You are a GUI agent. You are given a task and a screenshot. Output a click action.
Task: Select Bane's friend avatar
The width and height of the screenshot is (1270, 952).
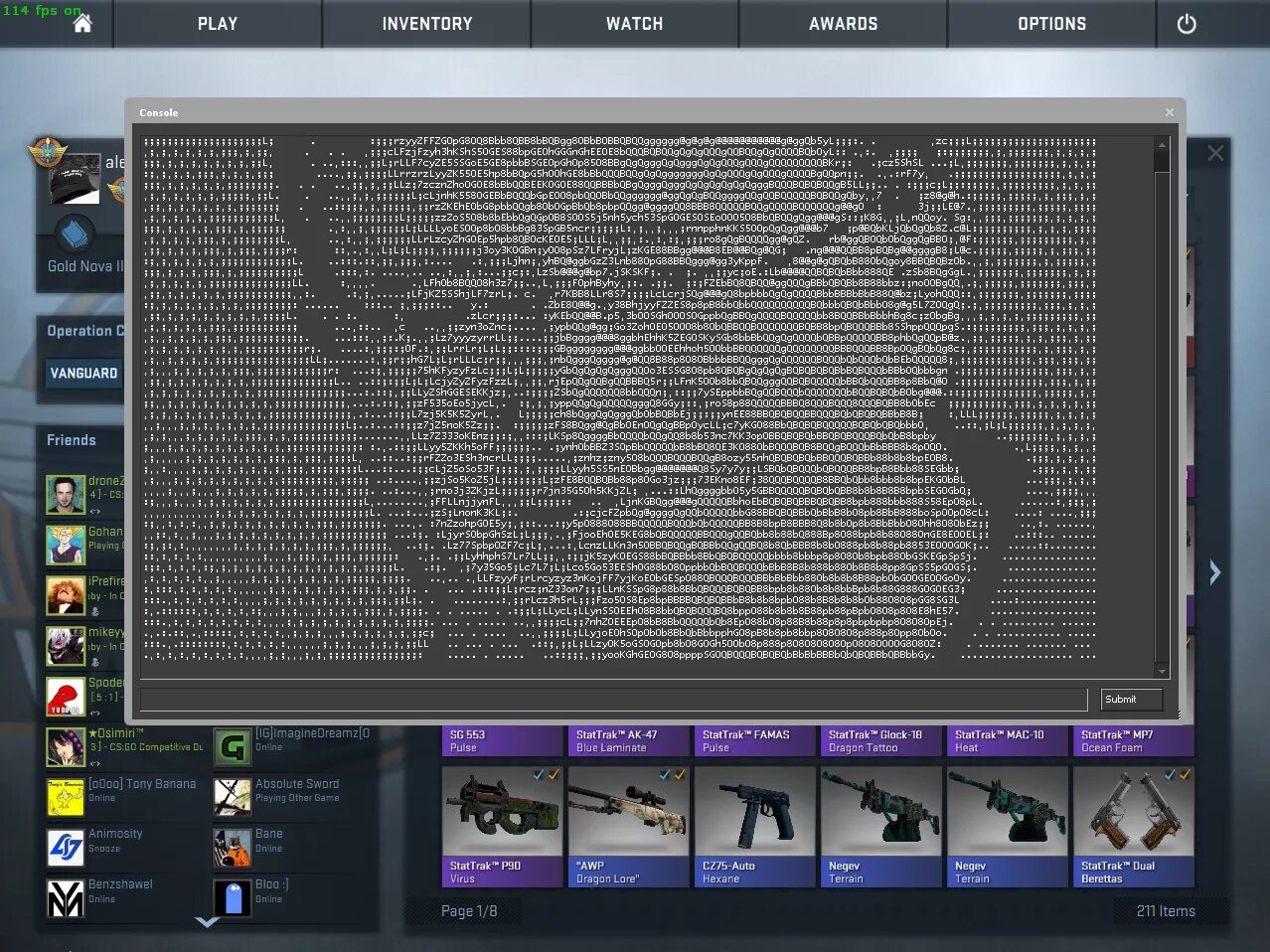tap(233, 849)
